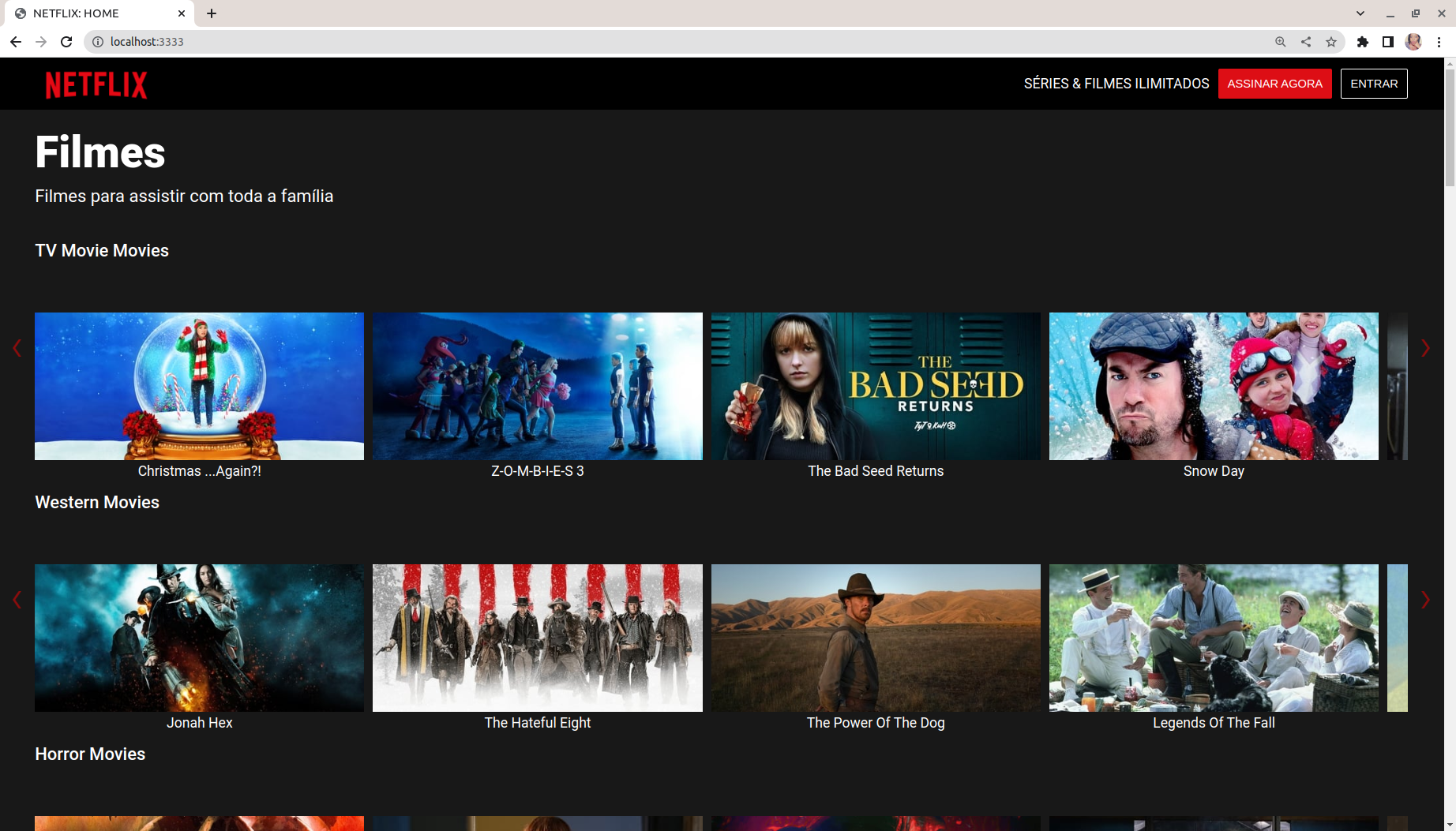The width and height of the screenshot is (1456, 831).
Task: Open a new browser tab
Action: tap(211, 13)
